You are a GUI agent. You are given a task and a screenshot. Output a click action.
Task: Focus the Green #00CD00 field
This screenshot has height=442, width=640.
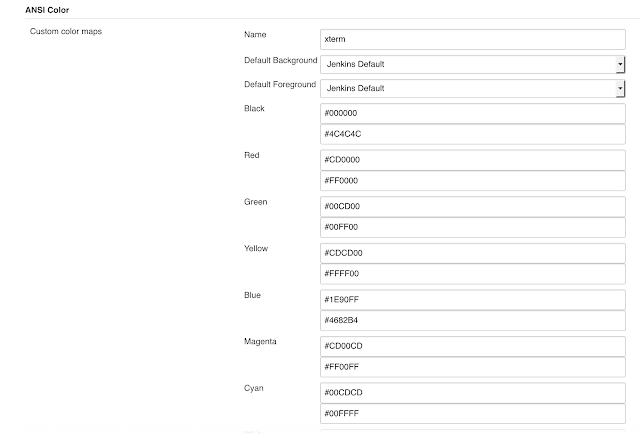(x=473, y=207)
